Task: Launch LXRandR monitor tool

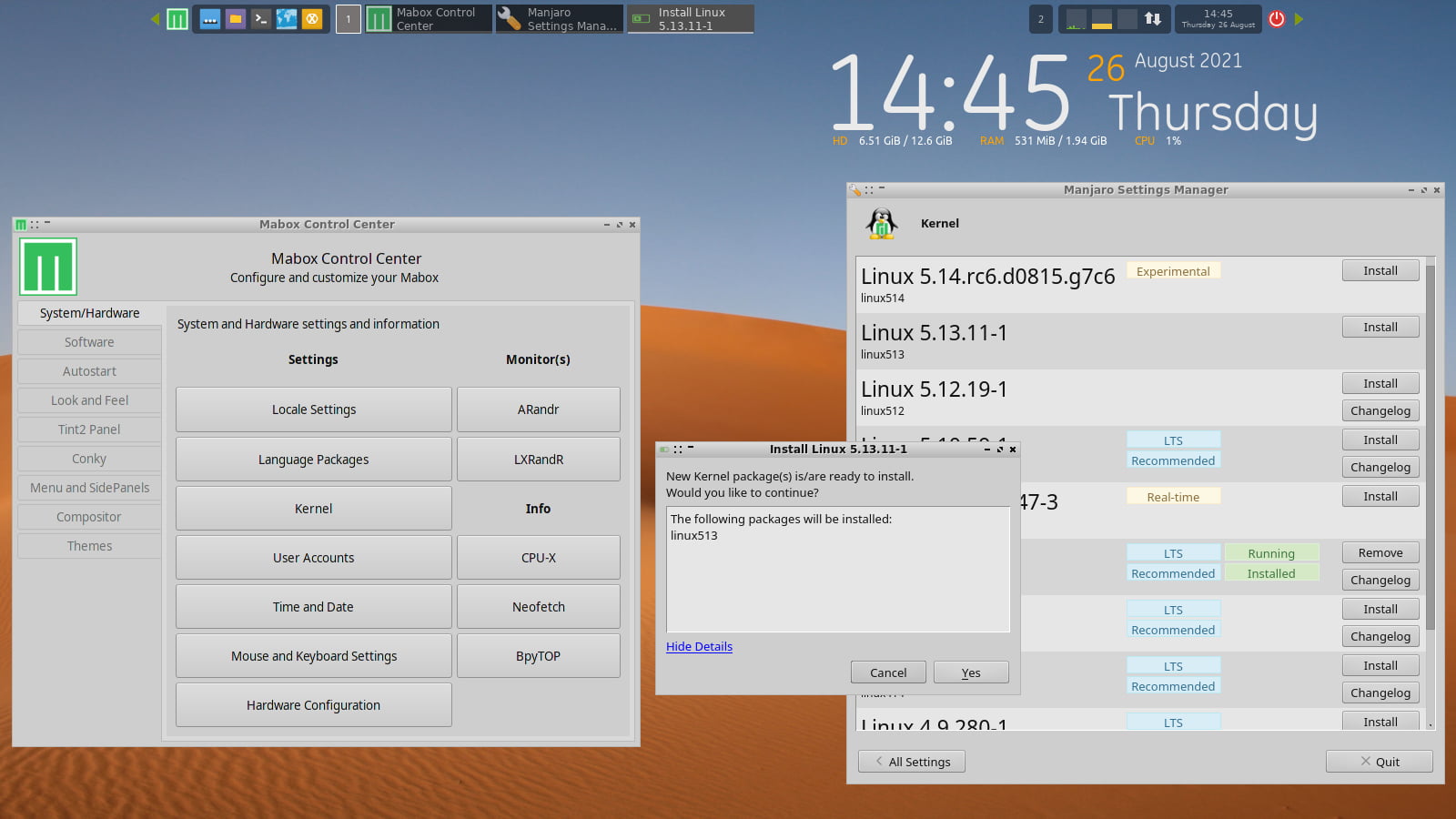Action: click(539, 460)
